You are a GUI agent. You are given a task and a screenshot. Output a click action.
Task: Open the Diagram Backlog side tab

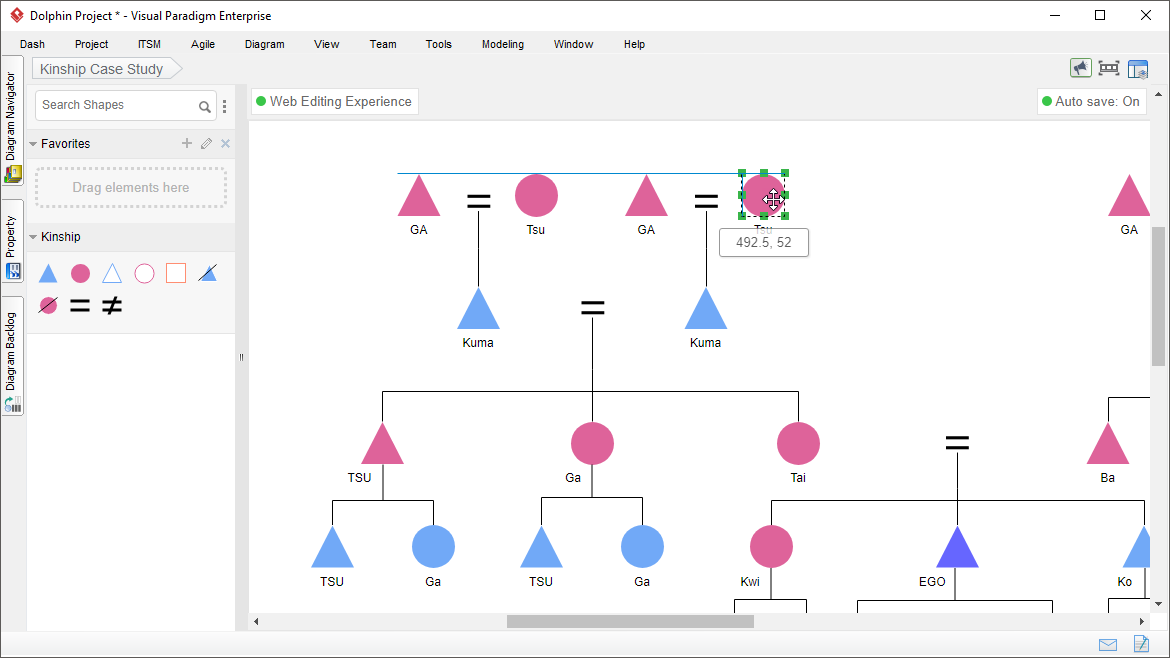point(12,356)
